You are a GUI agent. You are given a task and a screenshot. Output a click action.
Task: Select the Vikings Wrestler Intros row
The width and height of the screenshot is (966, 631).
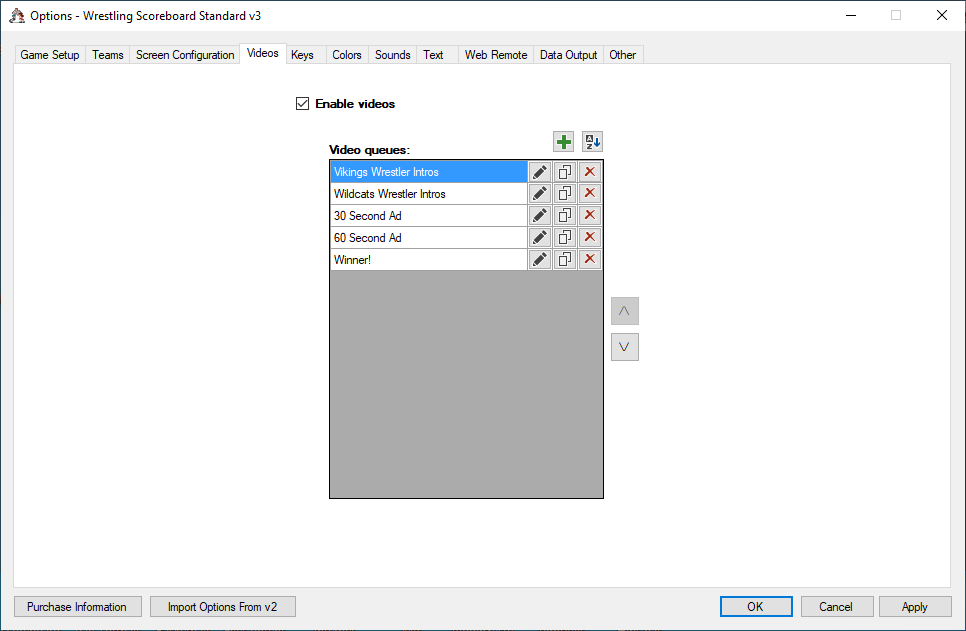(x=429, y=172)
